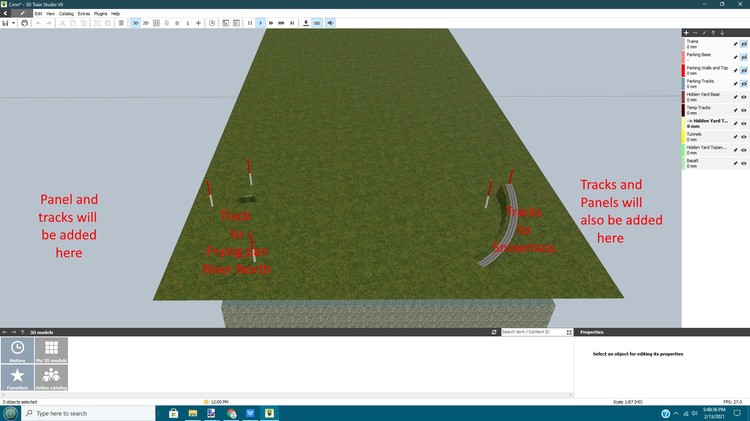Open the Catalog menu
This screenshot has height=421, width=750.
pos(66,14)
